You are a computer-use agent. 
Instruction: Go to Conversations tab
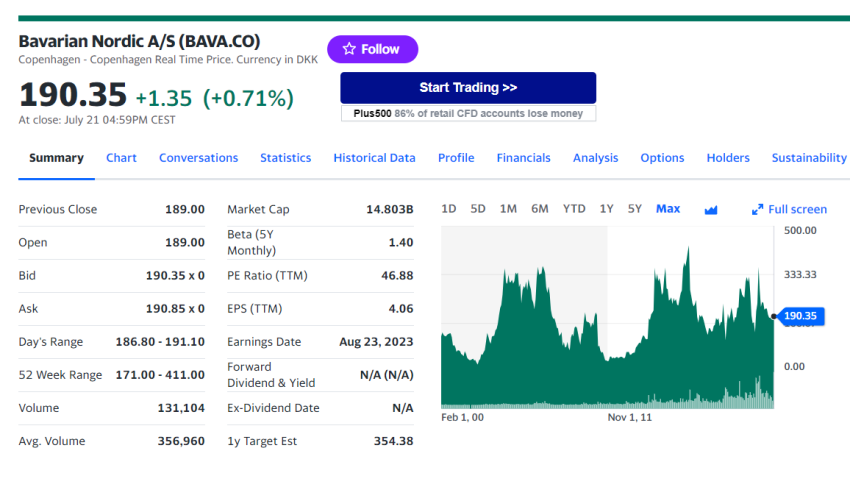(x=198, y=158)
